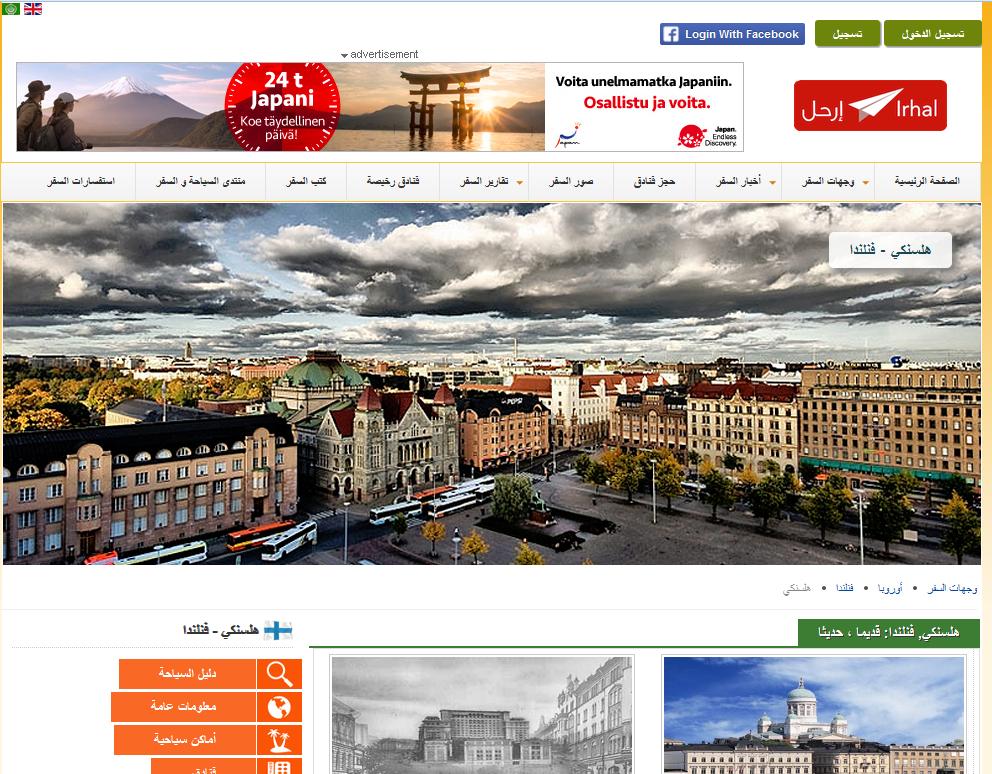The width and height of the screenshot is (992, 774).
Task: Click the palm tree tourist places icon
Action: click(x=279, y=740)
